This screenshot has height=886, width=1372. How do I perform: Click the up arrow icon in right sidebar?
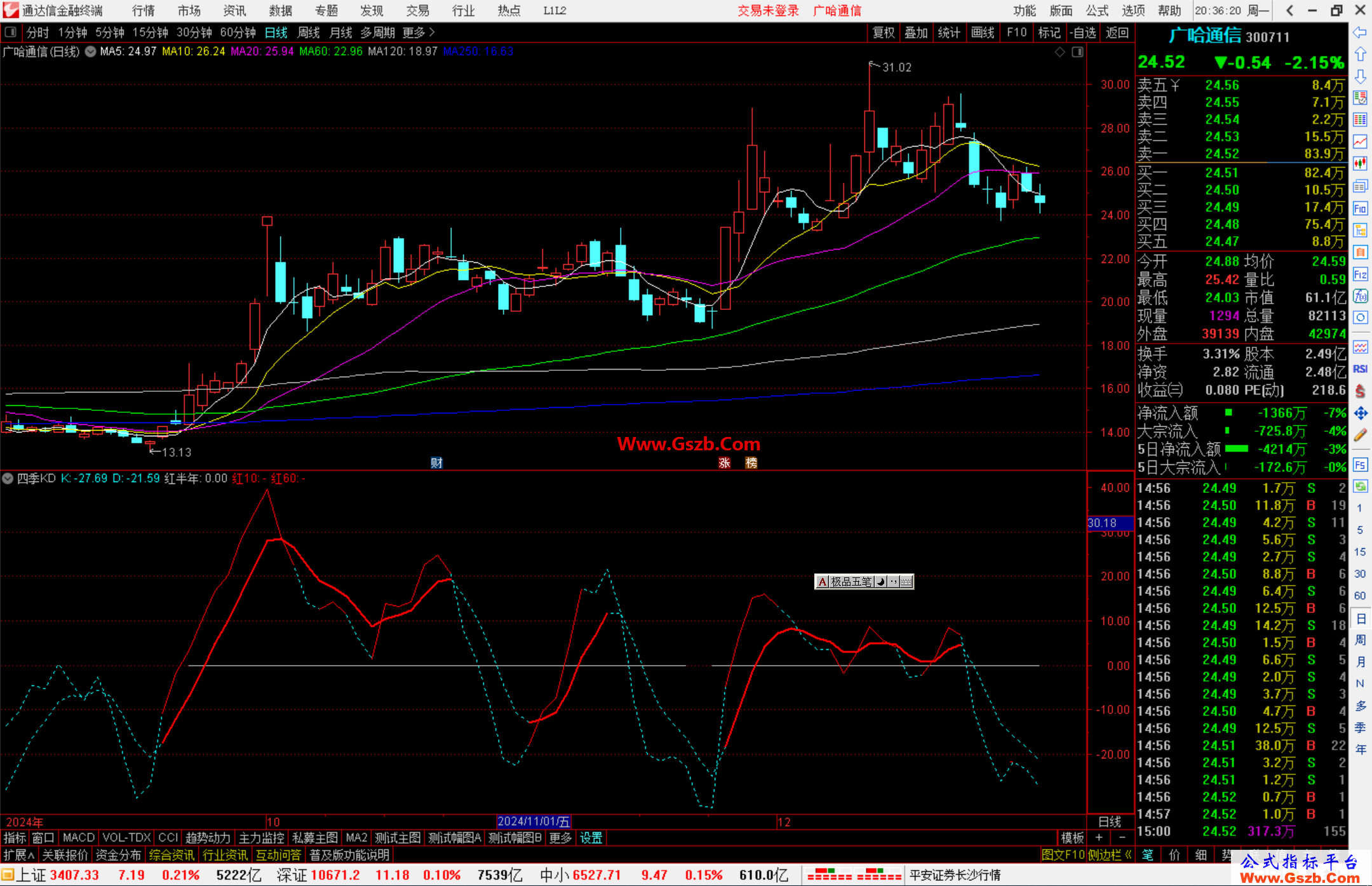(x=1360, y=55)
